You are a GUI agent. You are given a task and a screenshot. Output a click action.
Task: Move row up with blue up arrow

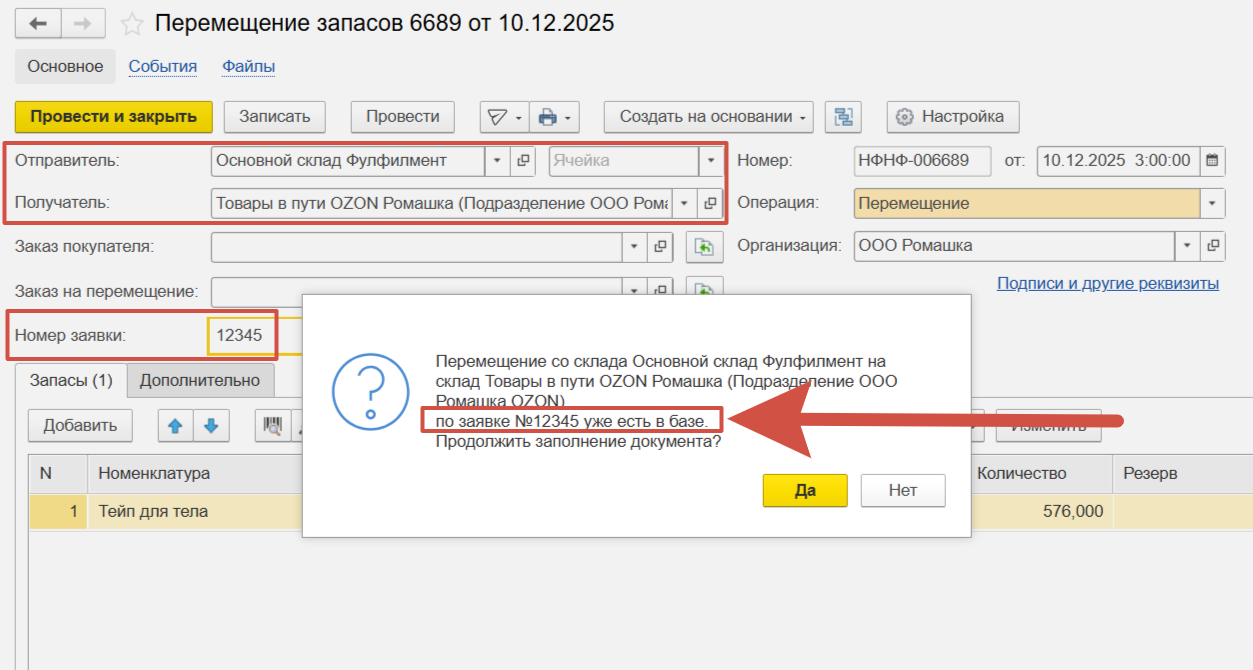175,425
